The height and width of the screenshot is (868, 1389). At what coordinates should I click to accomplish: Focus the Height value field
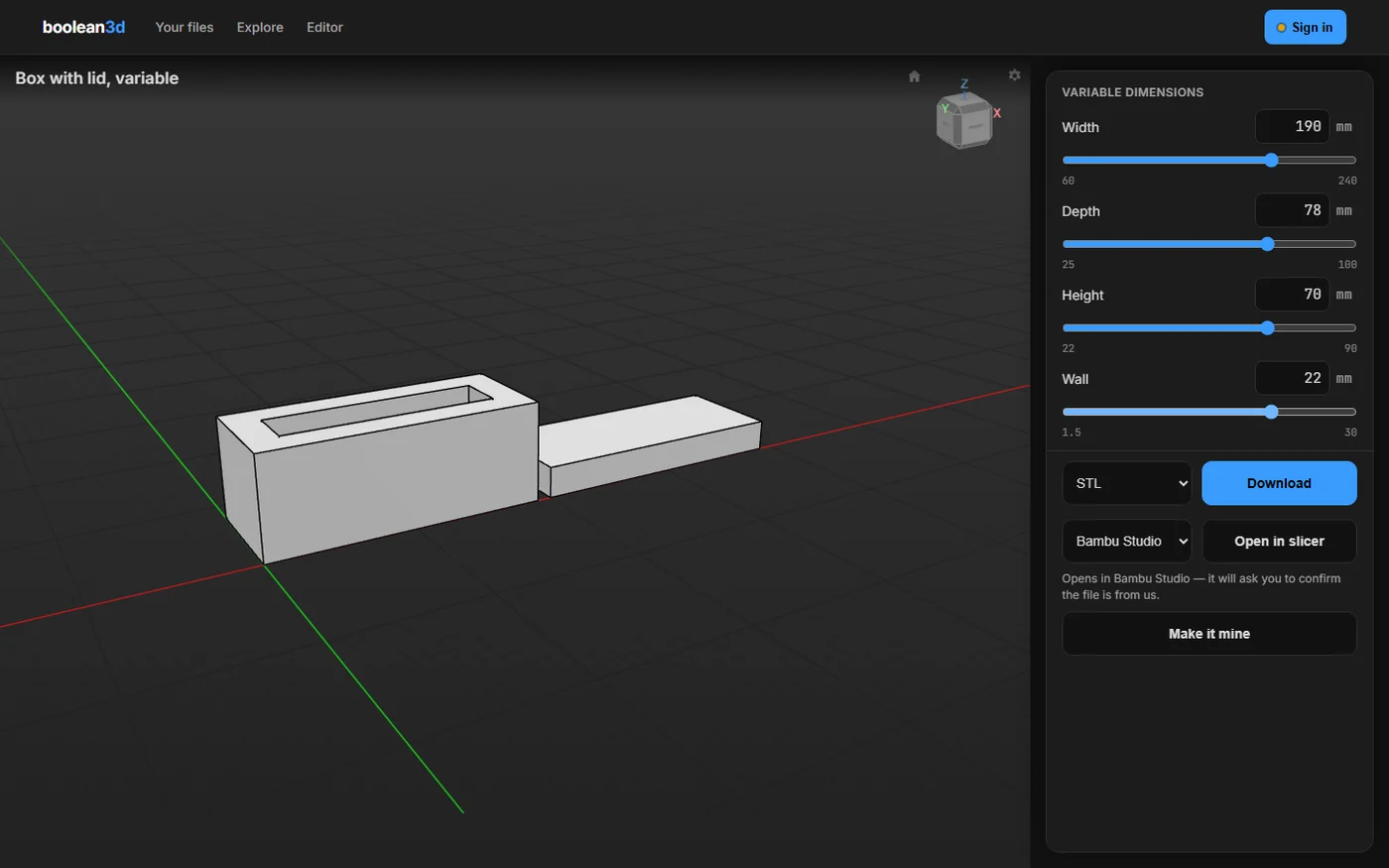[1292, 295]
